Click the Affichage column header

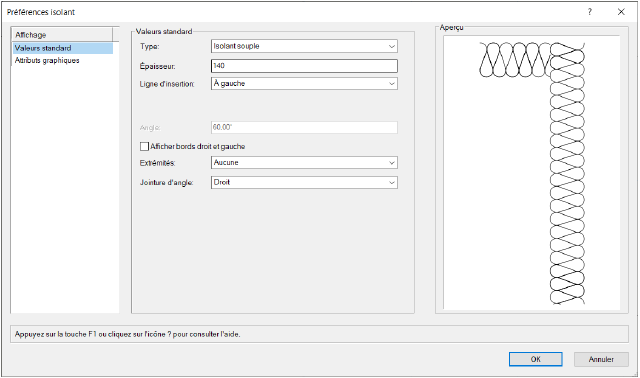point(62,35)
